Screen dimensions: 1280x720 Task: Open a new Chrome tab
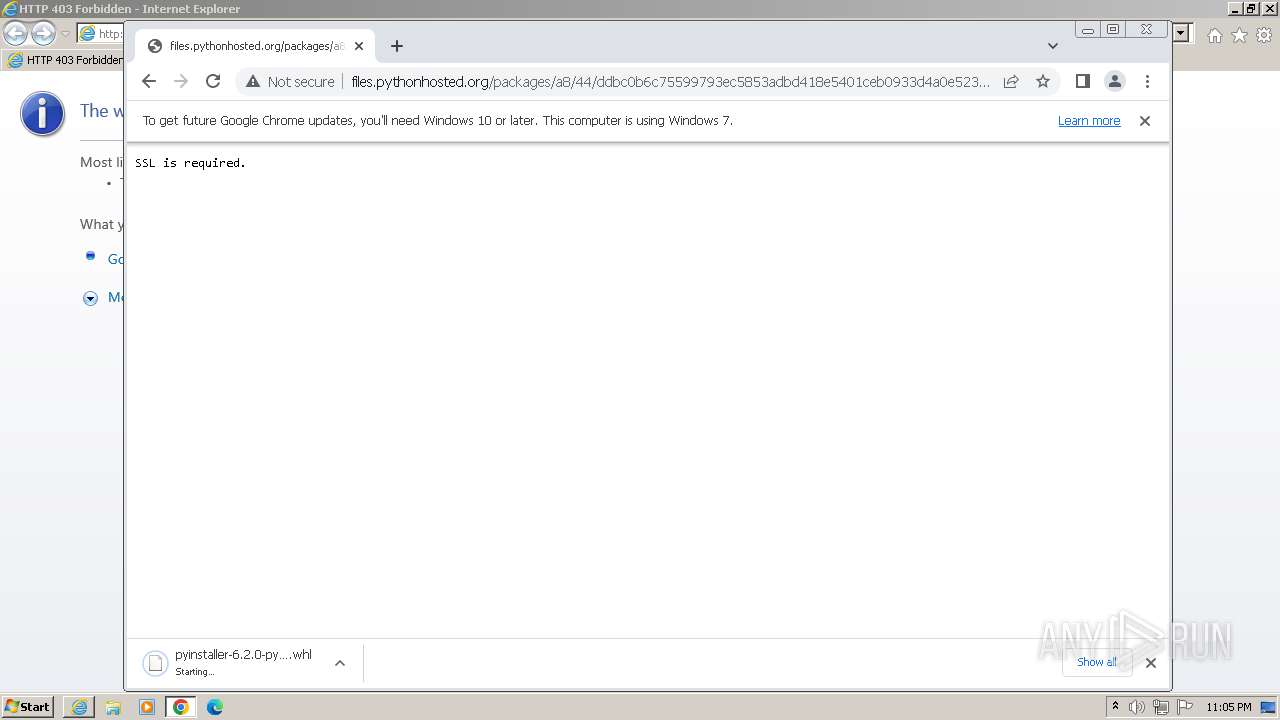397,46
